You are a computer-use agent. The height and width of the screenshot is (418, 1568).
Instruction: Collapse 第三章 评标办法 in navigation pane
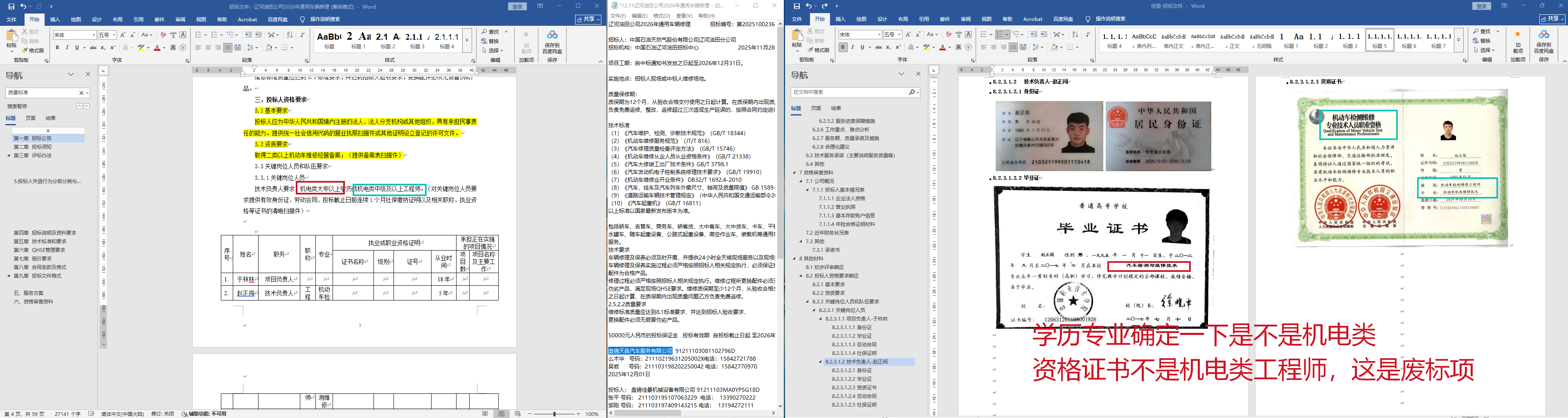[9, 156]
